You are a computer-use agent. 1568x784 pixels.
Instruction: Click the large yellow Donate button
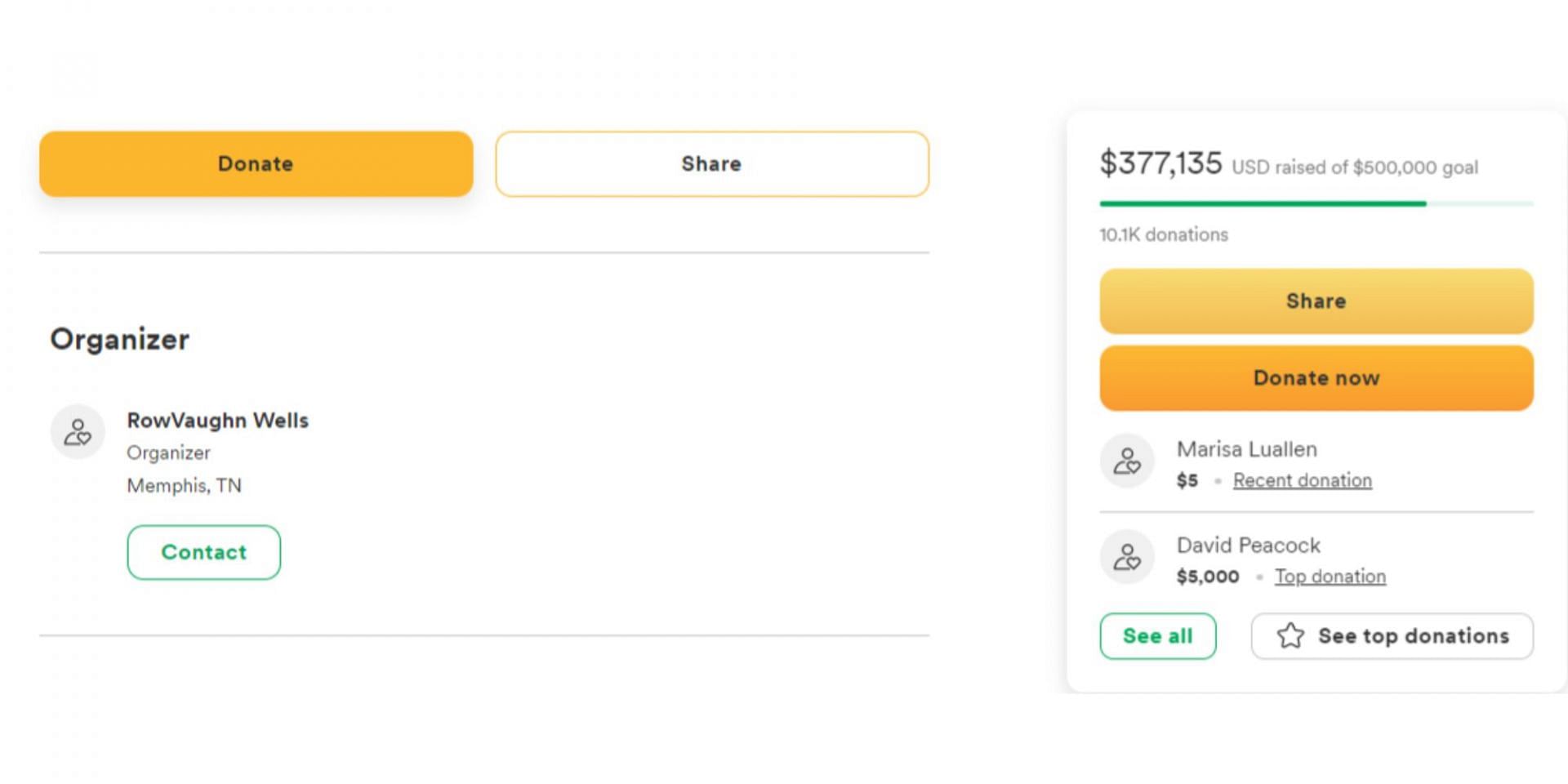click(256, 164)
